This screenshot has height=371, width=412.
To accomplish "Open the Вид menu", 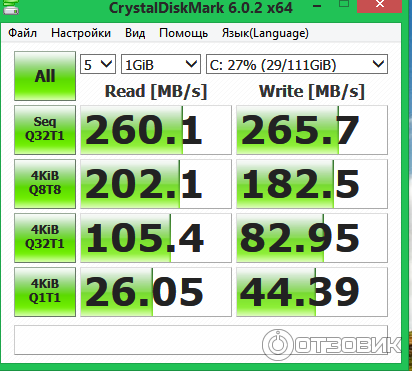I will click(135, 33).
